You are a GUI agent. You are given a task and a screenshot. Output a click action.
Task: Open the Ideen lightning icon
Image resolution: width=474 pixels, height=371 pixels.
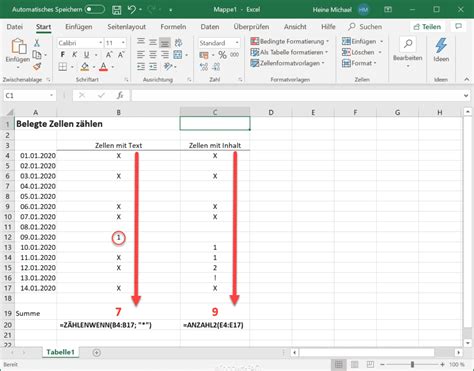[x=441, y=50]
